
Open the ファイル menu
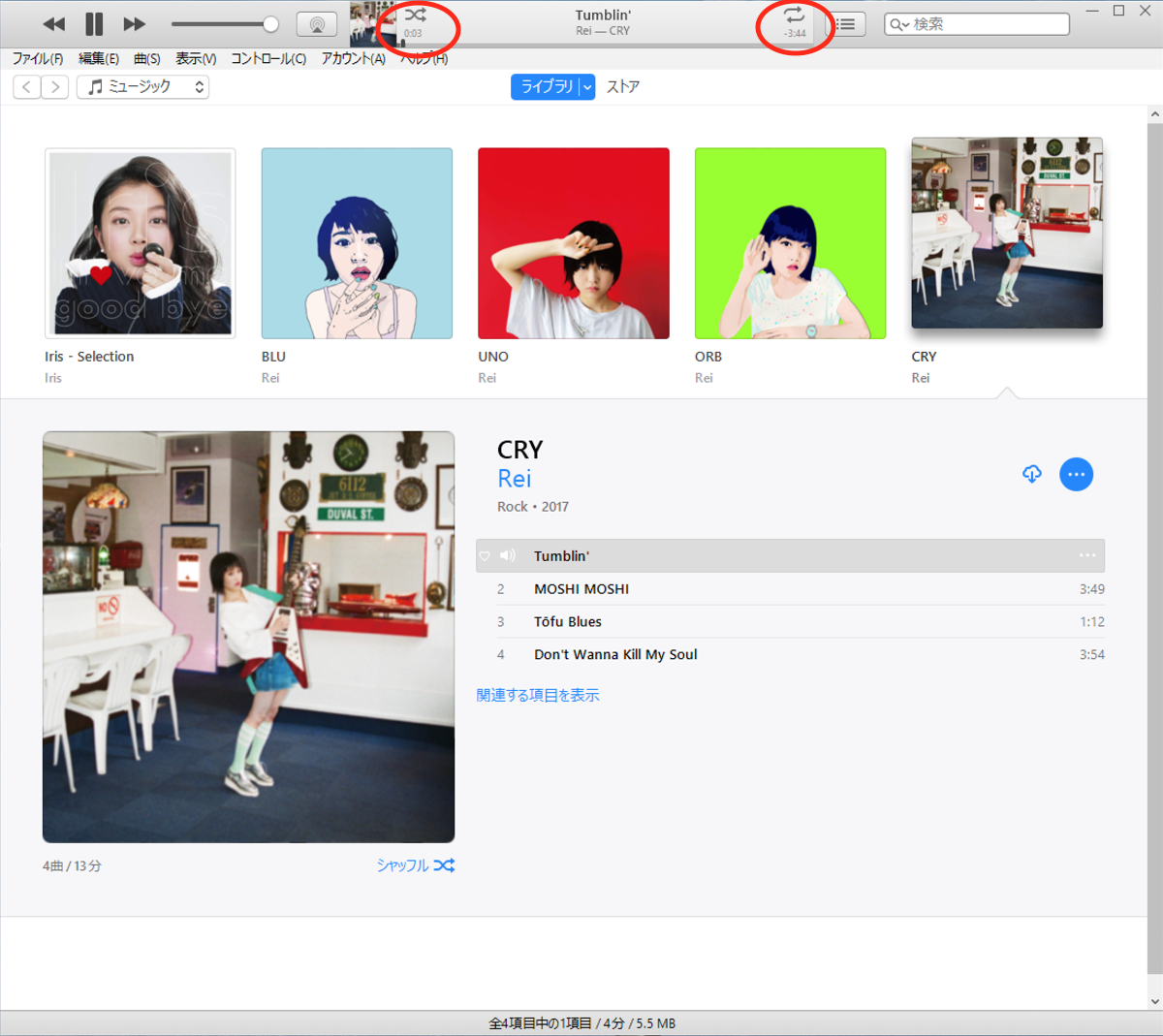[x=37, y=59]
